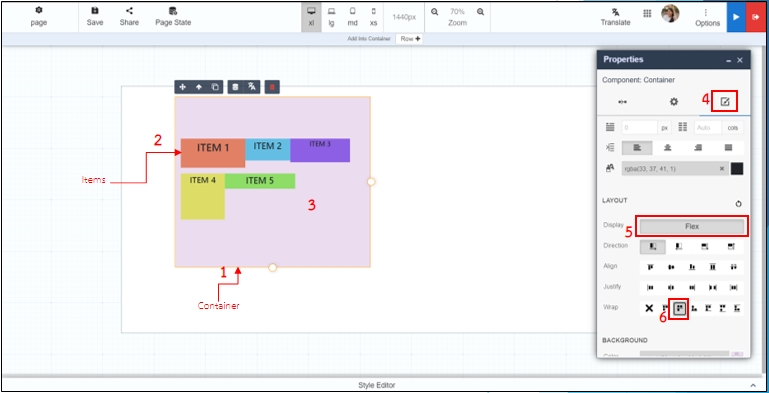Select the xl breakpoint toggle

coord(311,16)
